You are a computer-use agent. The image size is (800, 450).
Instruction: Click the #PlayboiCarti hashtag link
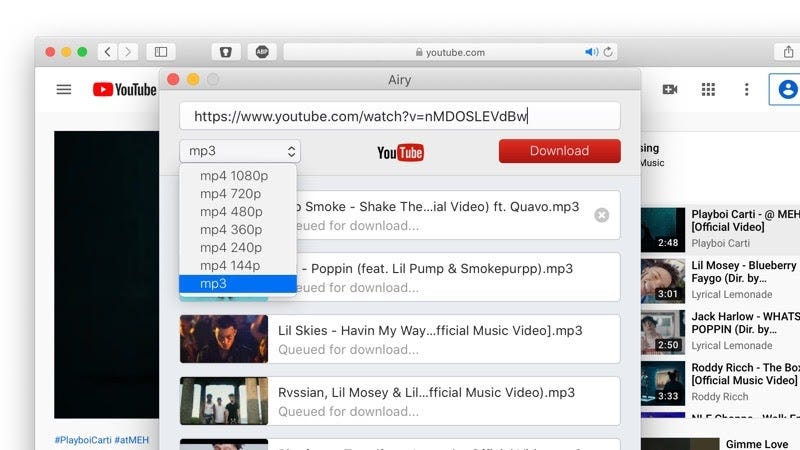83,440
